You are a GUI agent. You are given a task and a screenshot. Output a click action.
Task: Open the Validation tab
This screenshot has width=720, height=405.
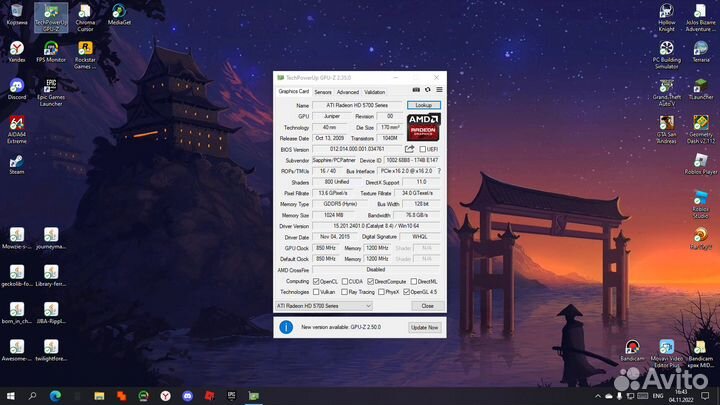pyautogui.click(x=374, y=91)
